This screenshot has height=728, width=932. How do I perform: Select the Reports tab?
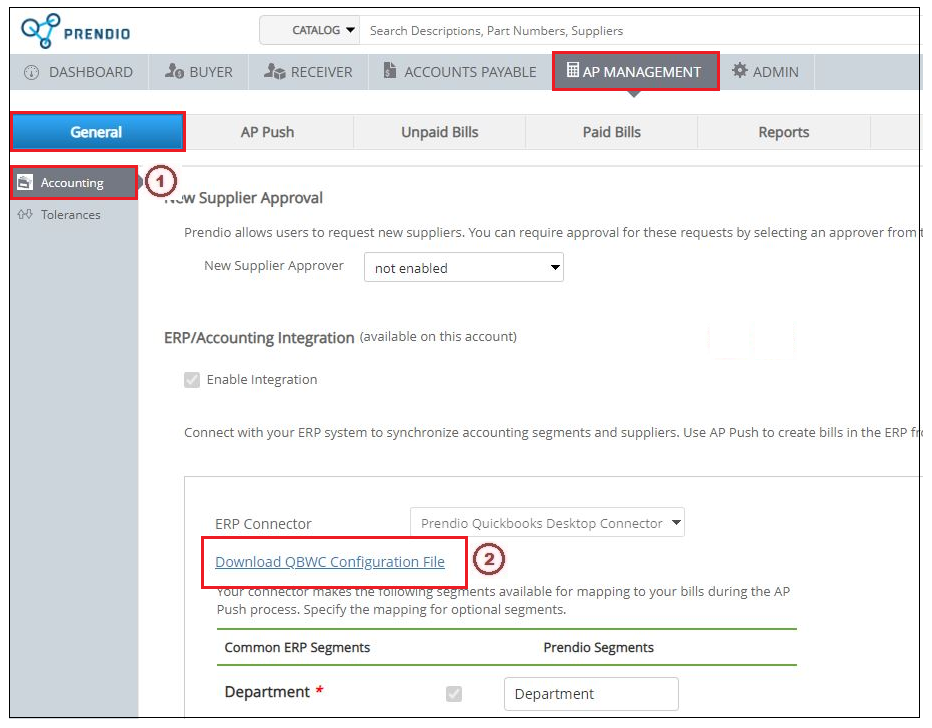784,131
